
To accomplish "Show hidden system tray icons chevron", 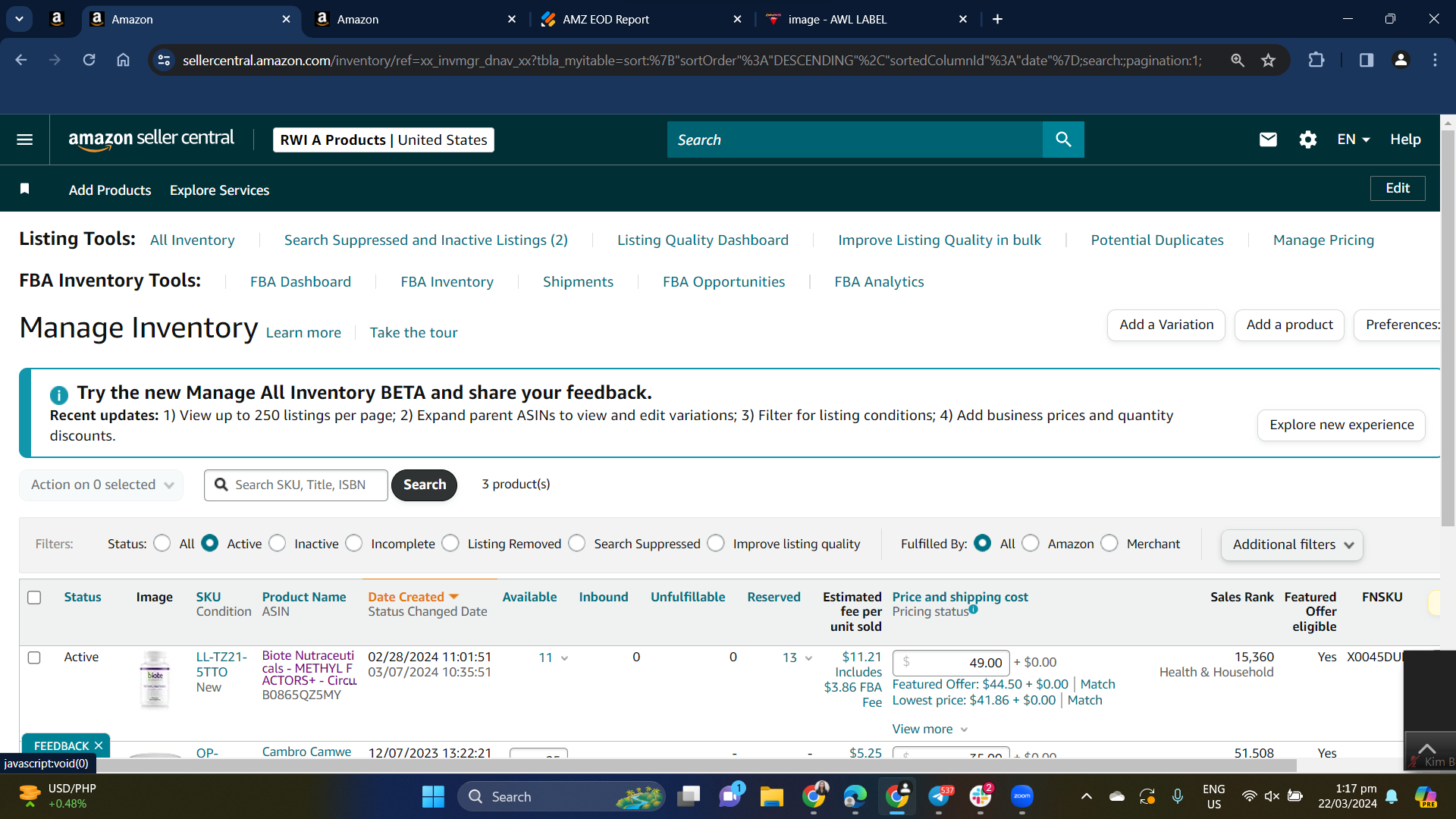I will [x=1087, y=796].
